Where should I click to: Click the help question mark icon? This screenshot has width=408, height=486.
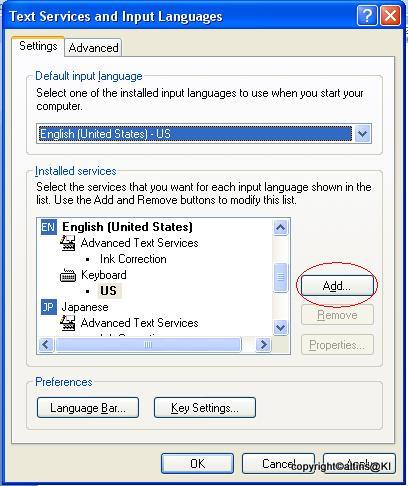[x=367, y=16]
